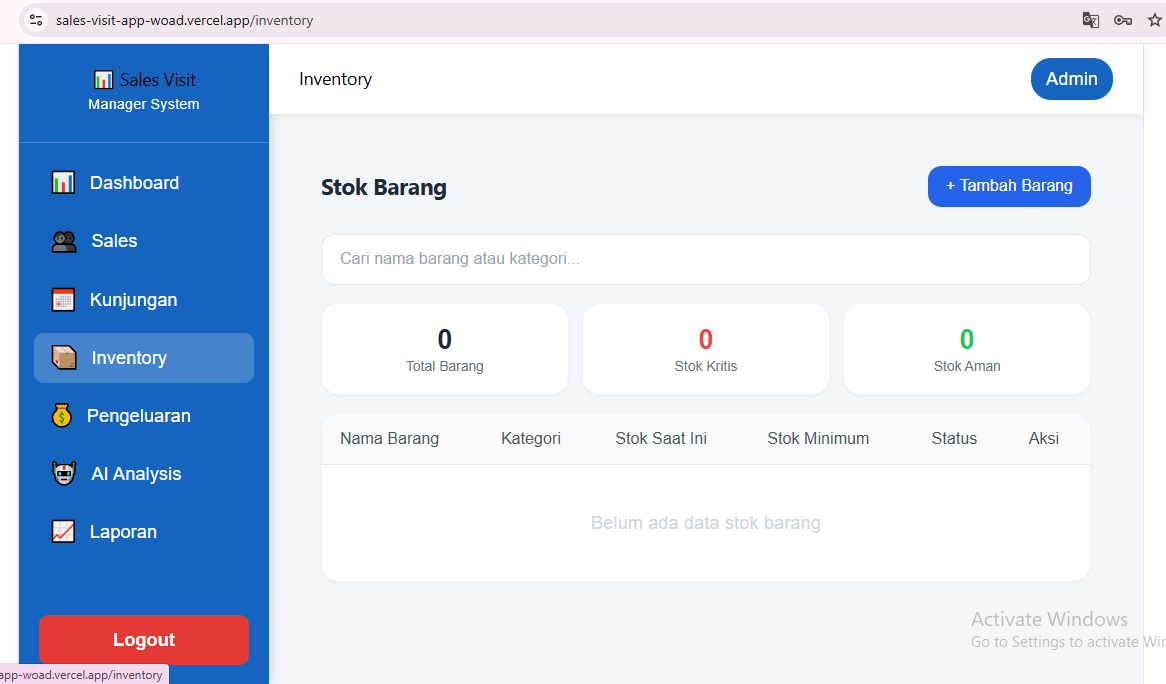Click the Tambah Barang button
1166x684 pixels.
[x=1009, y=186]
